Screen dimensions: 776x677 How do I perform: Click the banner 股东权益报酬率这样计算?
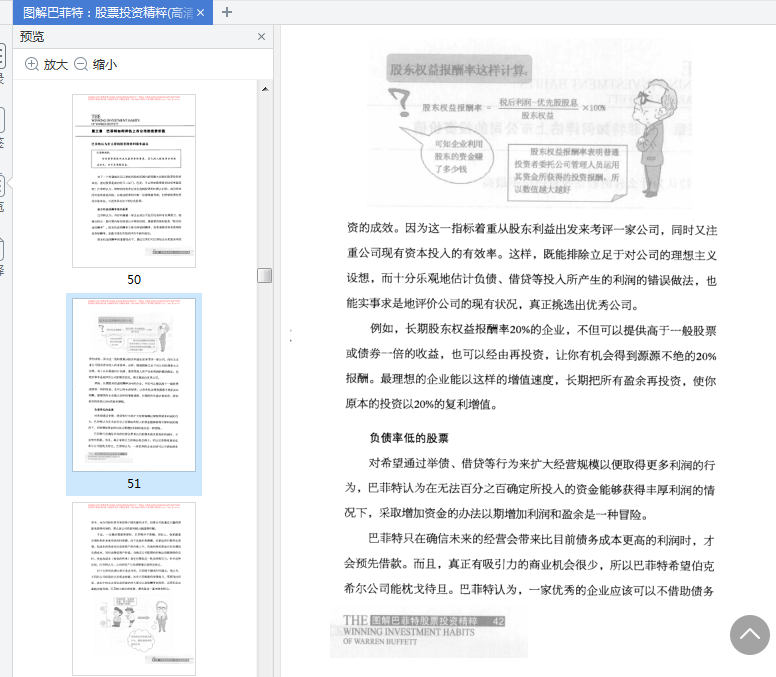459,69
